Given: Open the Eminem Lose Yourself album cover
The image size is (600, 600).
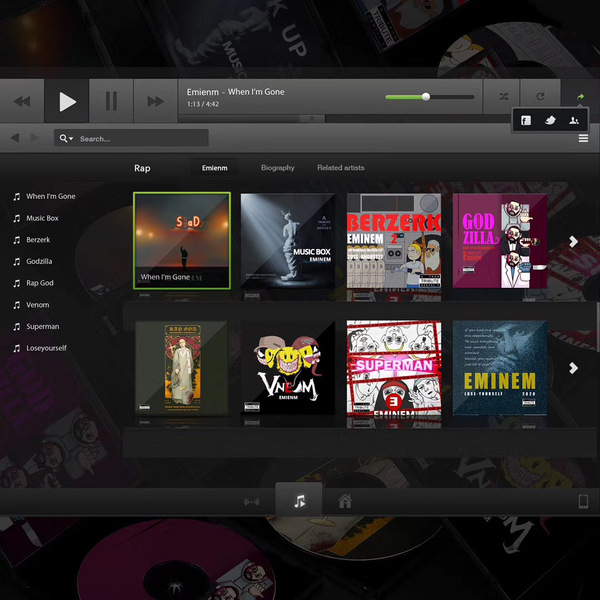Looking at the screenshot, I should tap(500, 368).
